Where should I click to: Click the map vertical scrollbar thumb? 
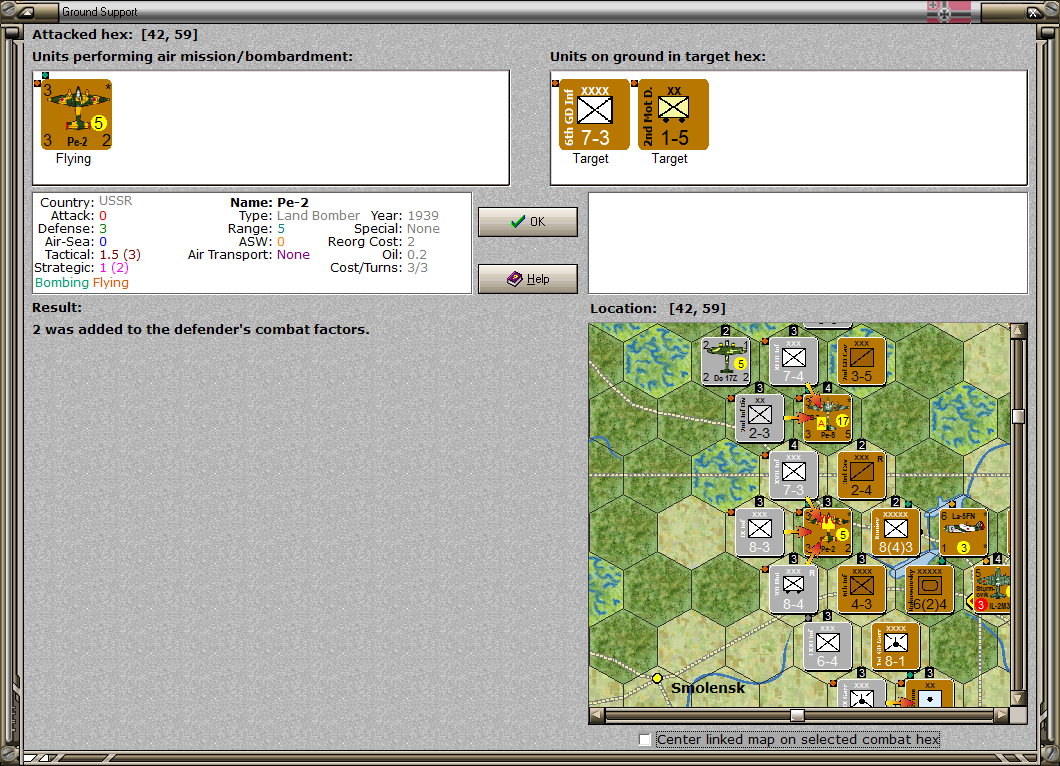[1018, 416]
